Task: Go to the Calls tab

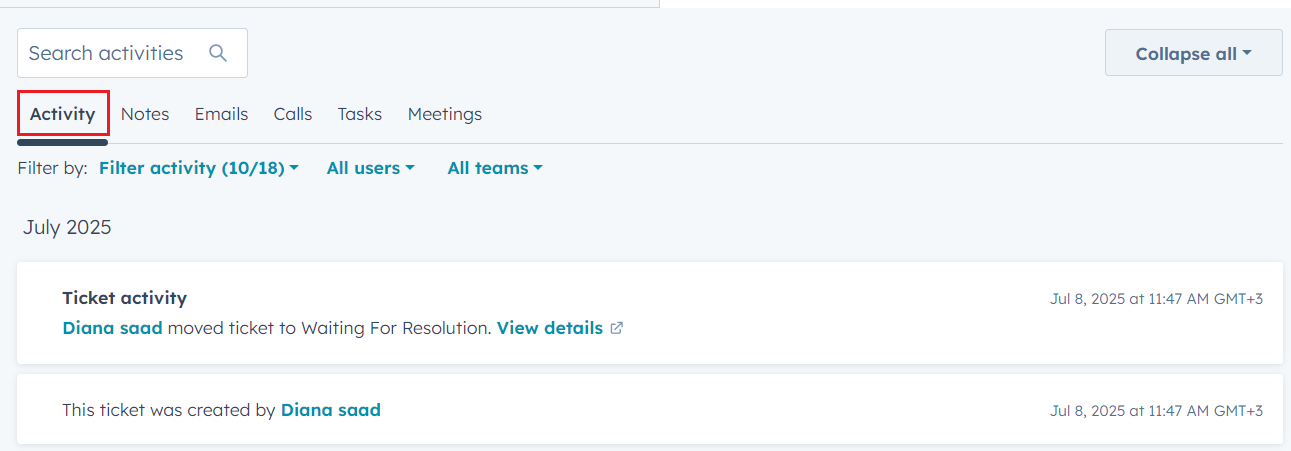Action: pos(293,114)
